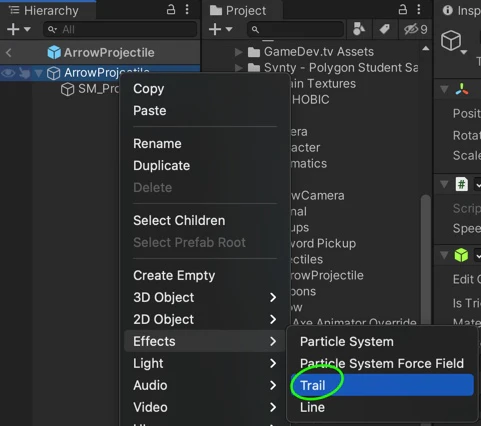Open the Video submenu
This screenshot has width=481, height=426.
pos(205,407)
